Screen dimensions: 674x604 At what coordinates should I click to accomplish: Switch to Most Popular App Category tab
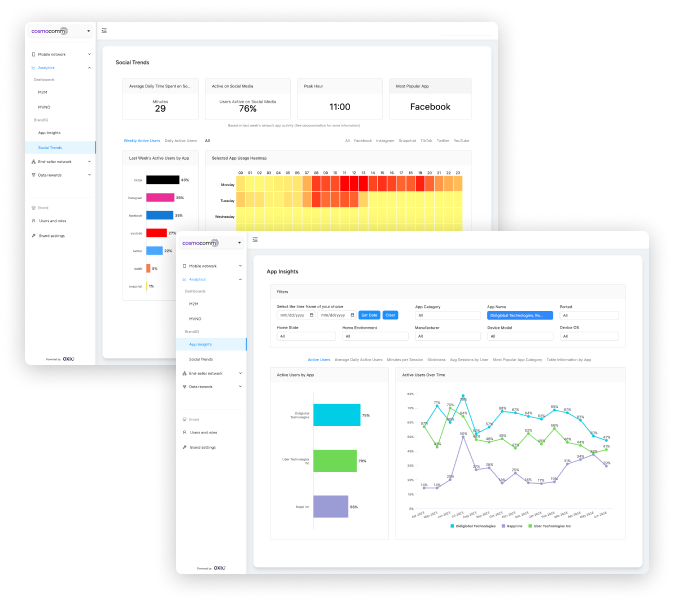(517, 359)
